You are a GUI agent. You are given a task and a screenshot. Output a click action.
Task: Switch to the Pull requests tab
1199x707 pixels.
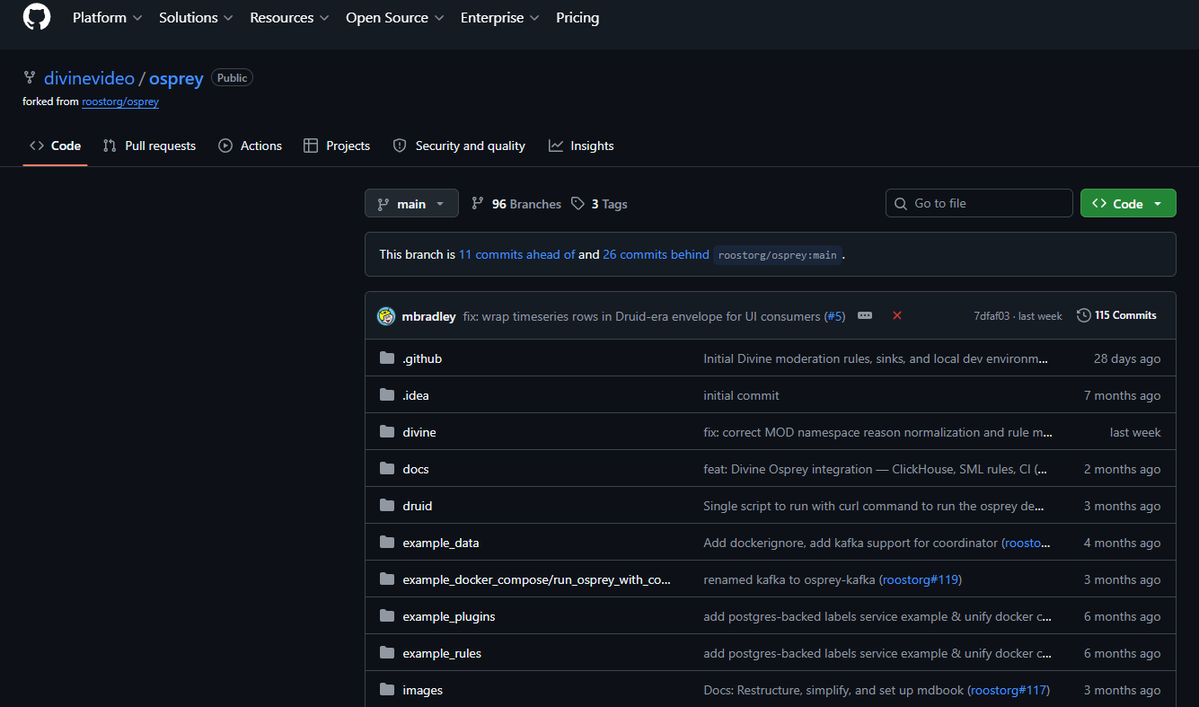point(150,145)
